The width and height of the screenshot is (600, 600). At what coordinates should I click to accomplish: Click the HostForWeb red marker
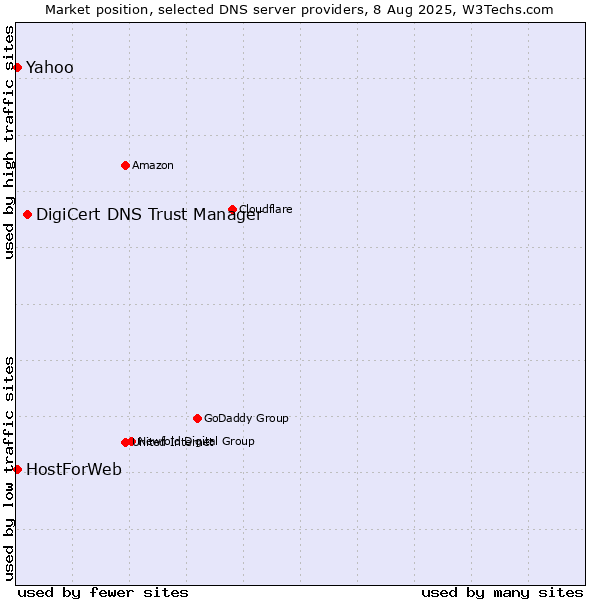click(17, 470)
